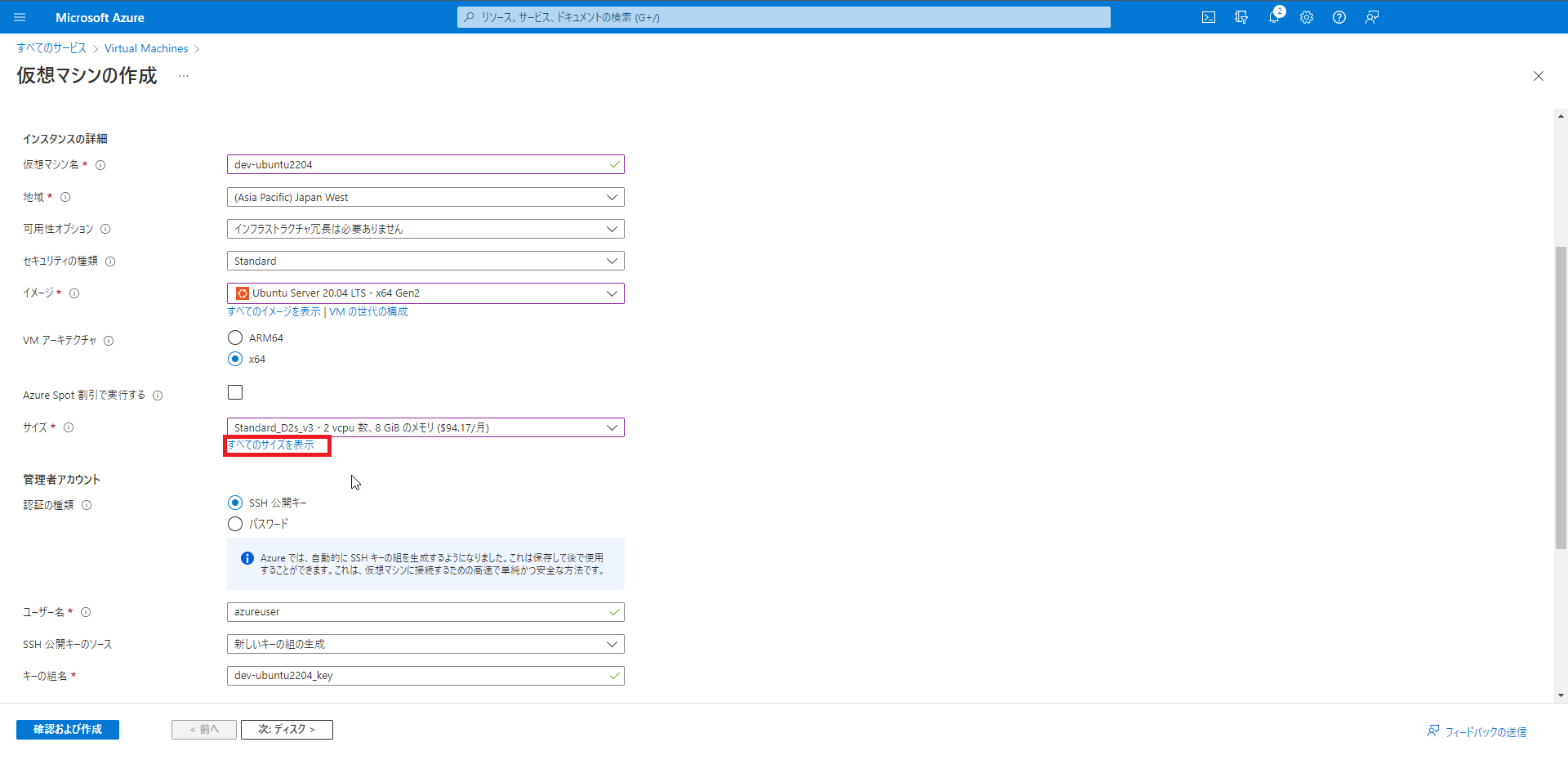
Task: Open the ellipsis menu beside 仮想マシンの作成
Action: coord(184,76)
